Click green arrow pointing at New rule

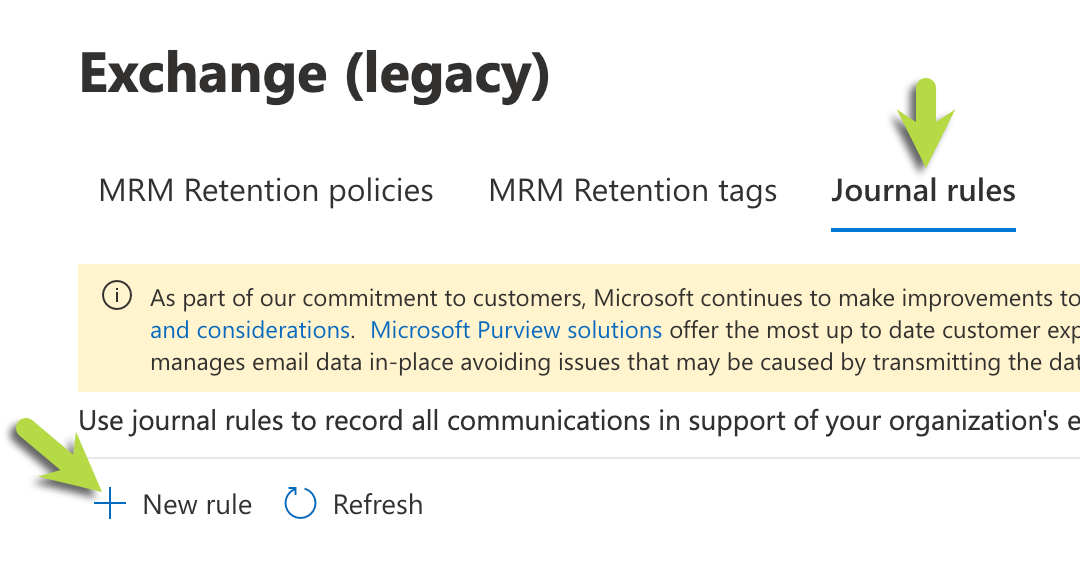(x=60, y=456)
